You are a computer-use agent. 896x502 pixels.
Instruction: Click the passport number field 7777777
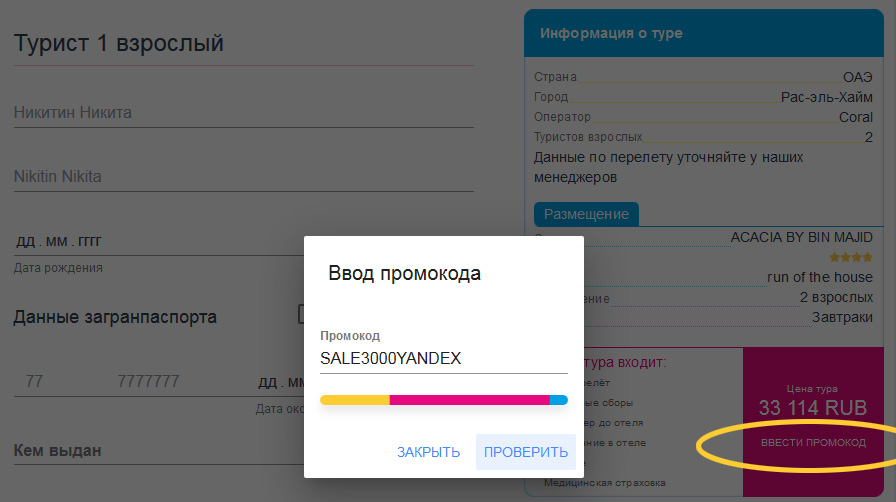pyautogui.click(x=170, y=381)
